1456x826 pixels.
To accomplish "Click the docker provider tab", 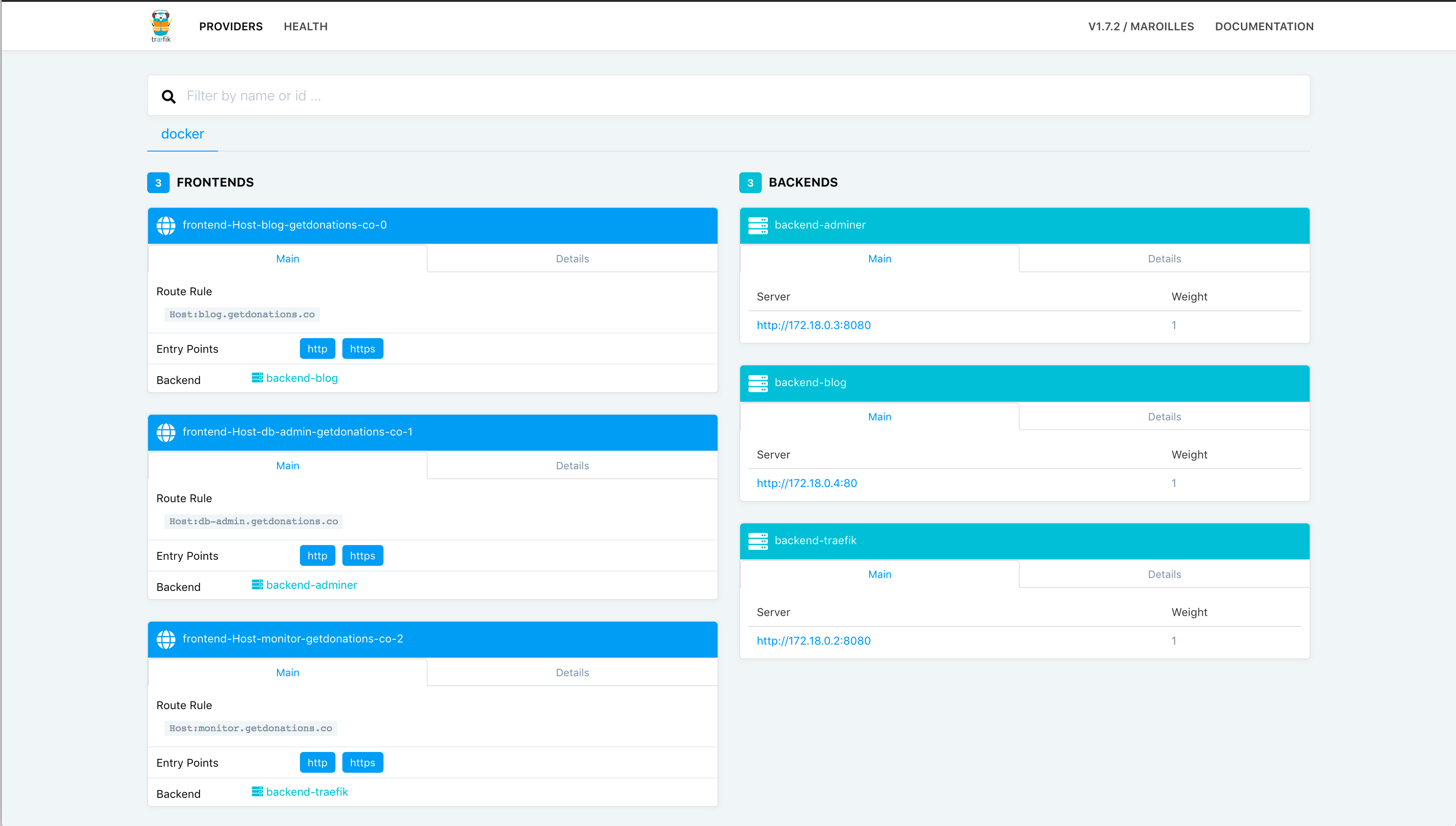I will (183, 133).
